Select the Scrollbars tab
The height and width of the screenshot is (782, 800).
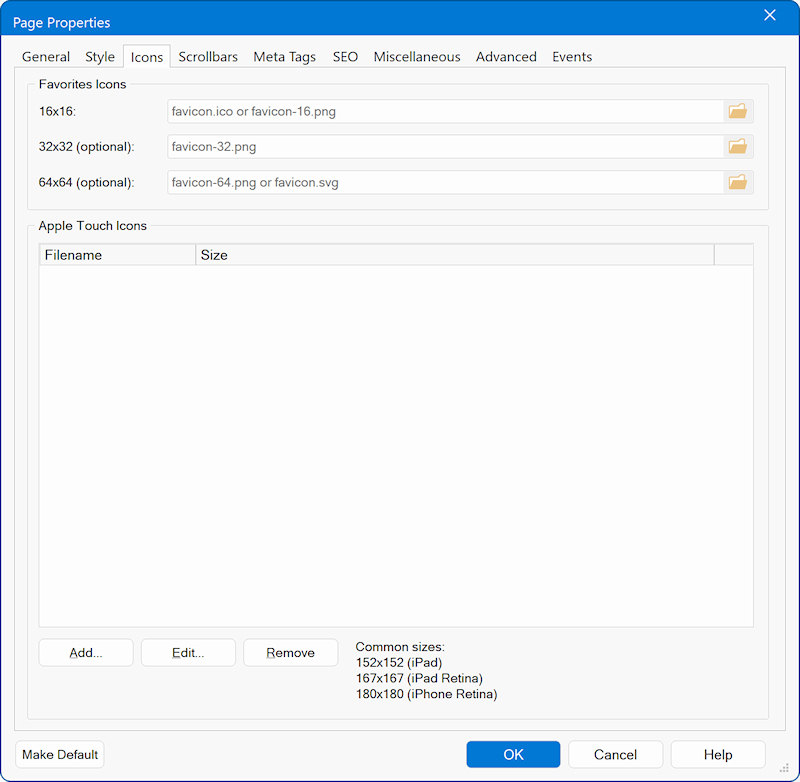[208, 57]
